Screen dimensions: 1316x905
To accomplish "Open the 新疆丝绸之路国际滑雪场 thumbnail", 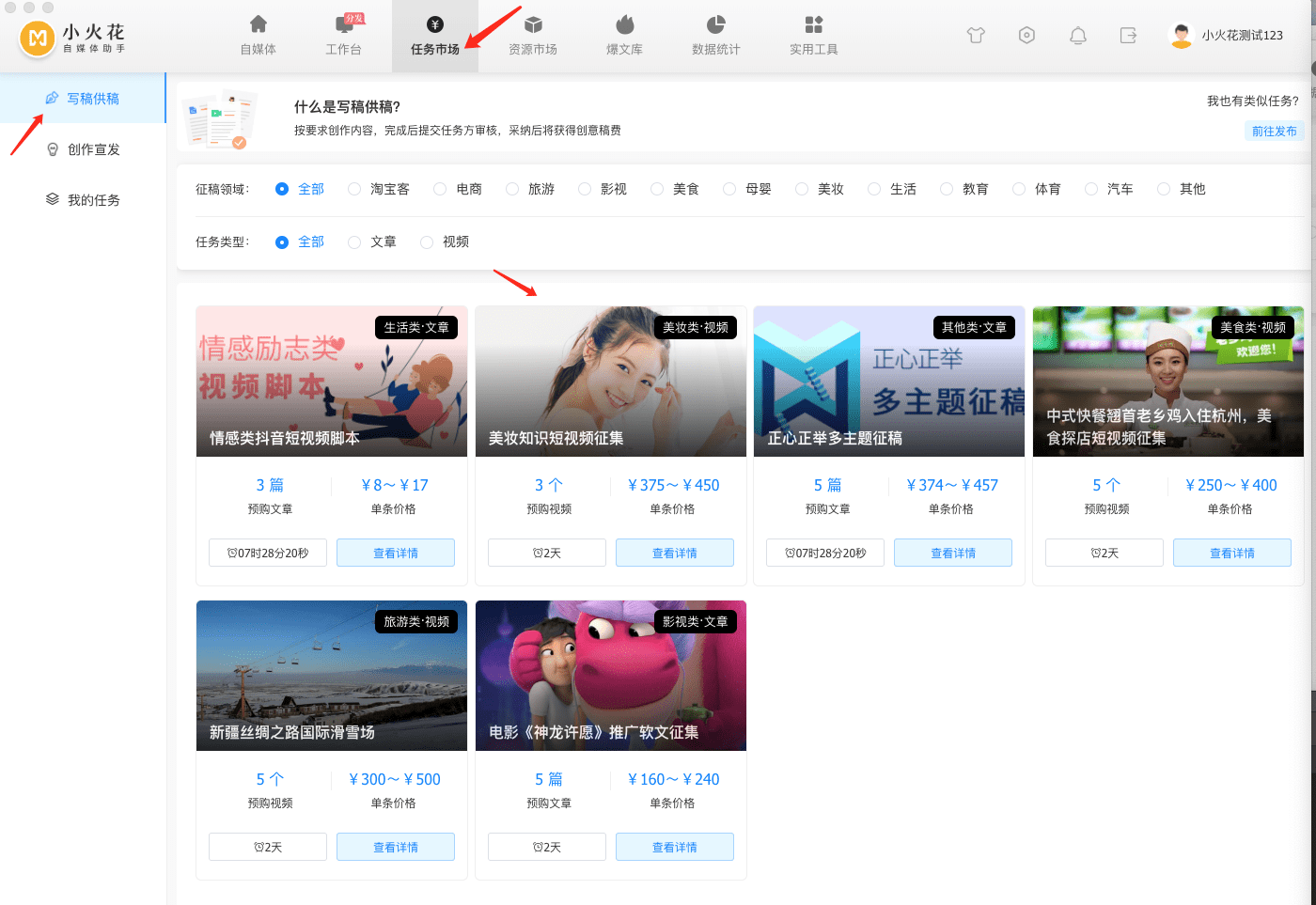I will 332,676.
